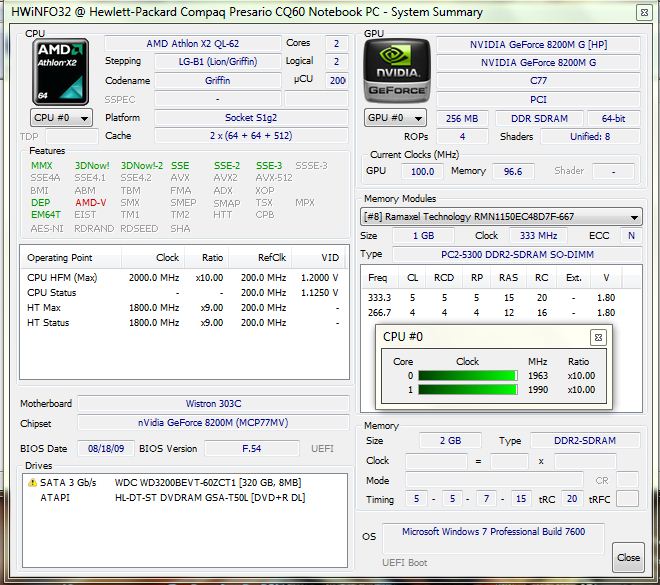
Task: Click the EM64T feature label
Action: (45, 215)
